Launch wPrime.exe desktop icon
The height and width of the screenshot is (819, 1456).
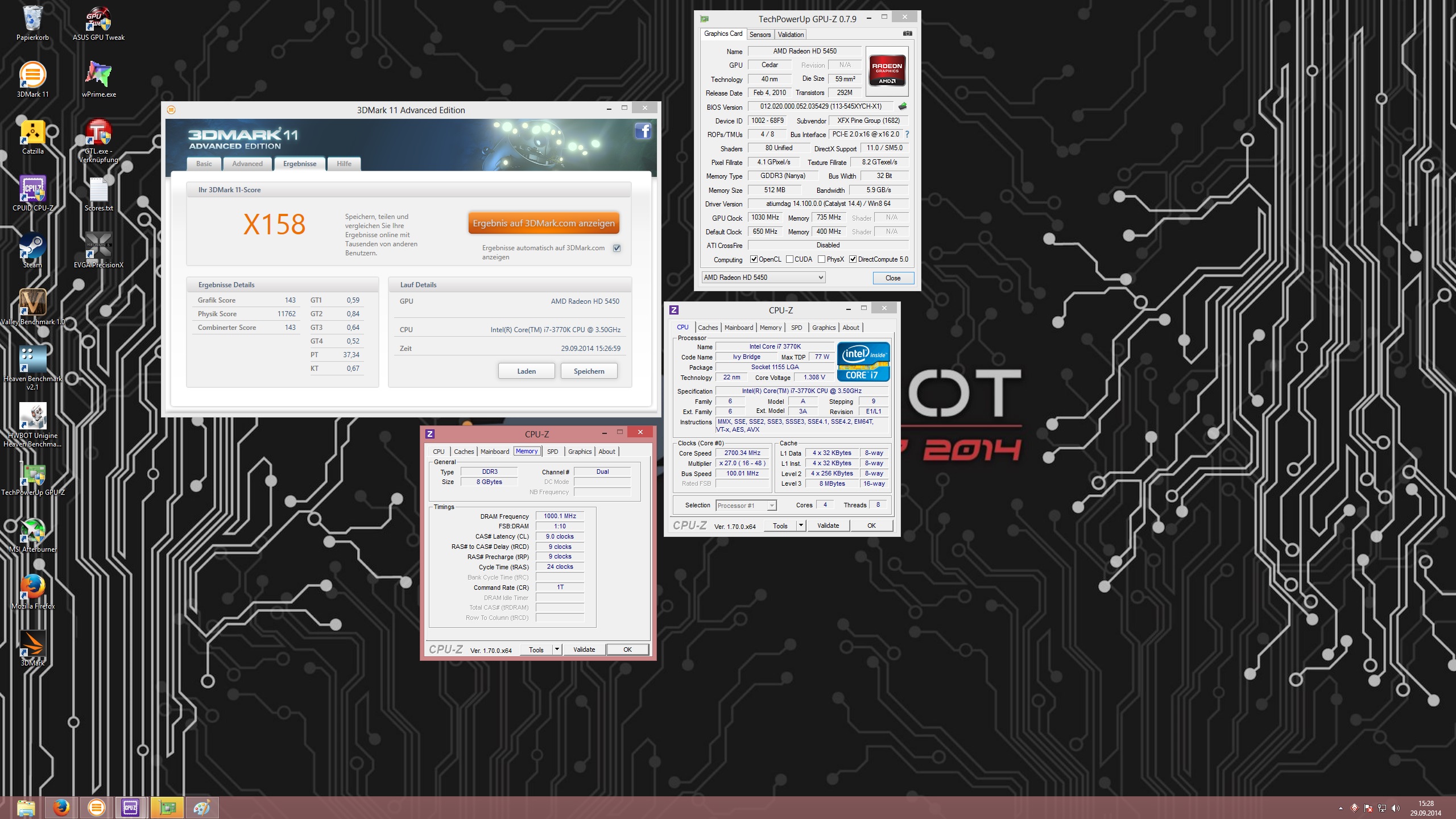click(98, 80)
